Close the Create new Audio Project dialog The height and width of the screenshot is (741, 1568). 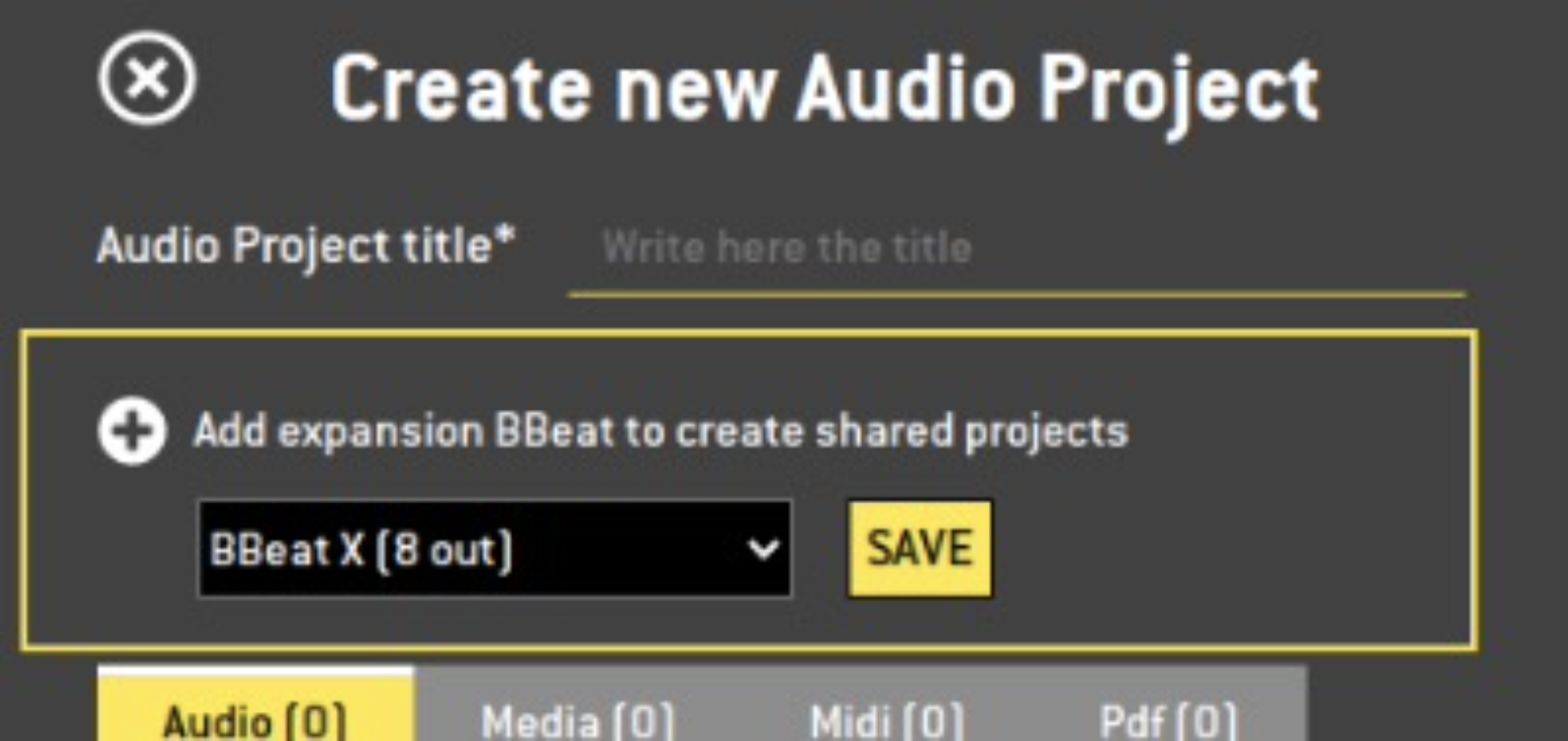(x=147, y=78)
